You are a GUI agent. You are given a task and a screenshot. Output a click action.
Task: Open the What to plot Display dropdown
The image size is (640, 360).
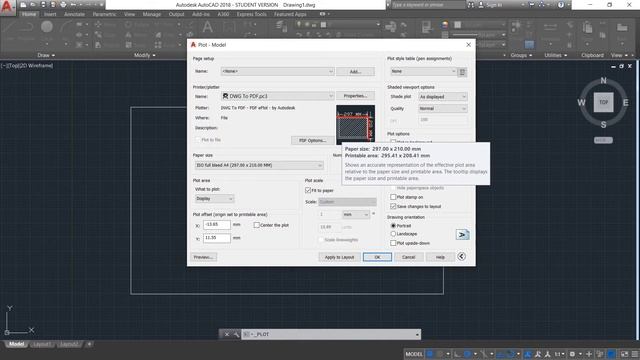pyautogui.click(x=215, y=199)
